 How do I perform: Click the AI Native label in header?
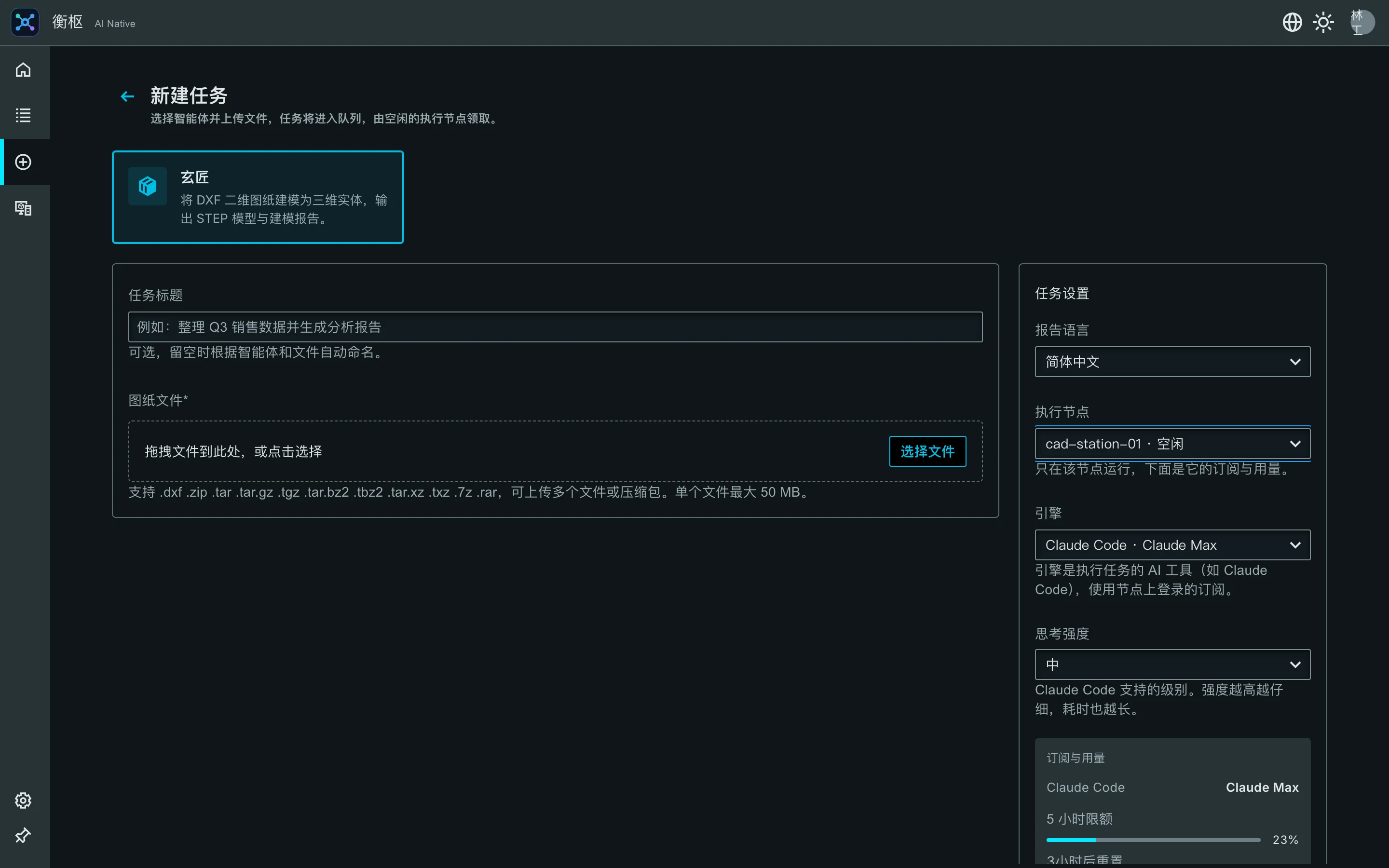[115, 24]
